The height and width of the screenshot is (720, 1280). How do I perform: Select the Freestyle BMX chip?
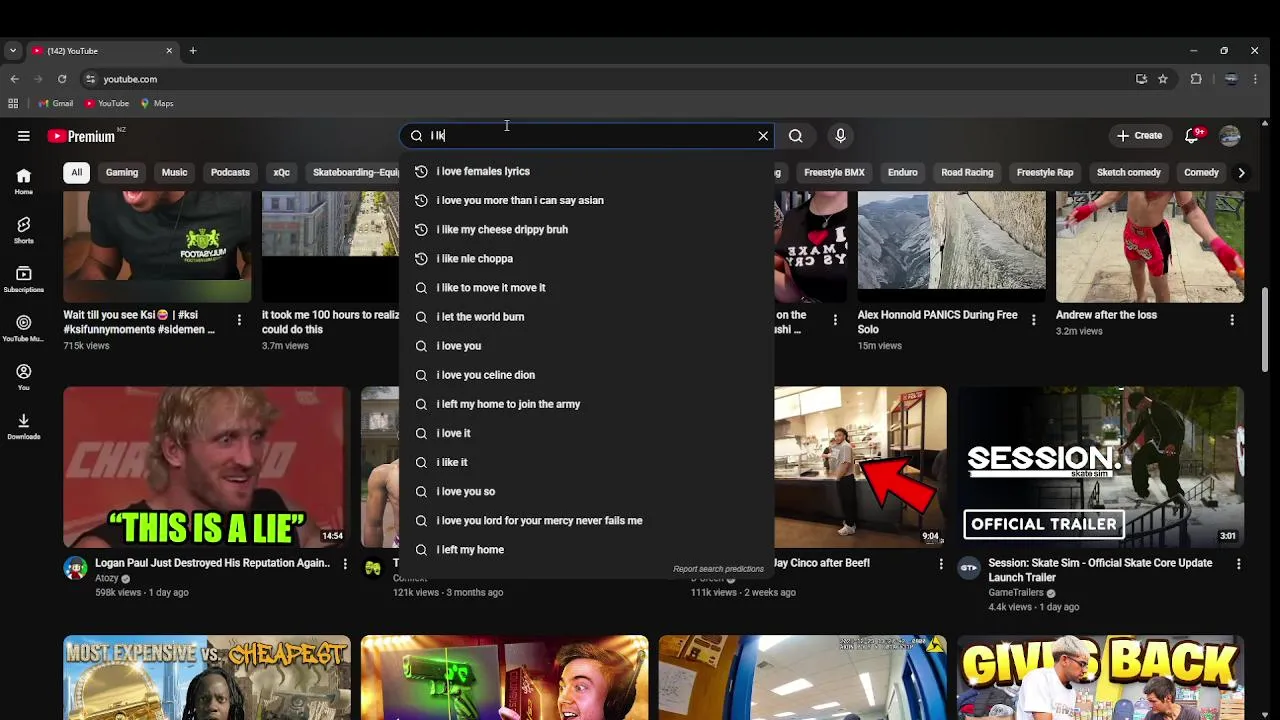pyautogui.click(x=834, y=172)
